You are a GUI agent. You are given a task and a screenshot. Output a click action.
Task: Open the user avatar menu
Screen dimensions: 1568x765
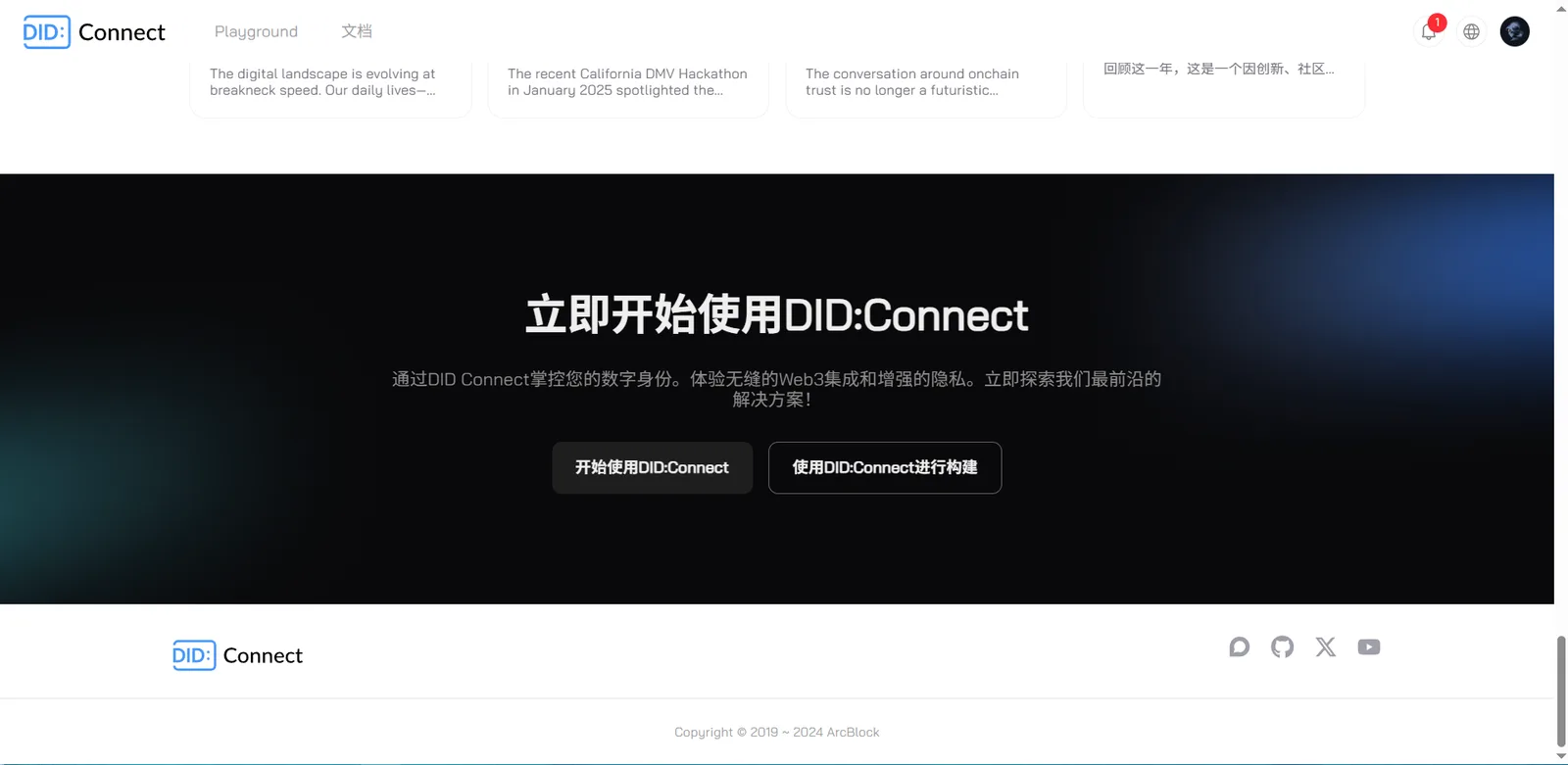click(x=1514, y=31)
